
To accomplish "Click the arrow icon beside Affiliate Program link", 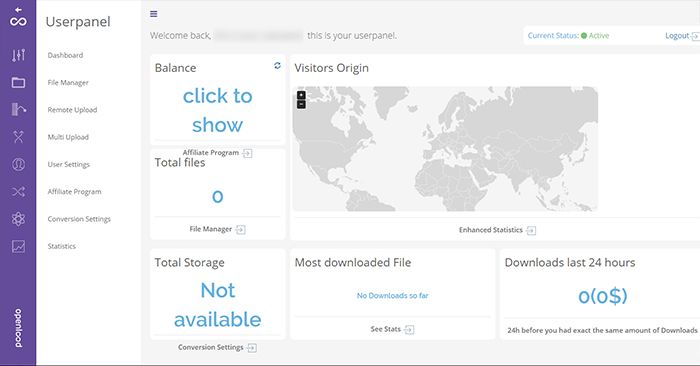I will [247, 153].
